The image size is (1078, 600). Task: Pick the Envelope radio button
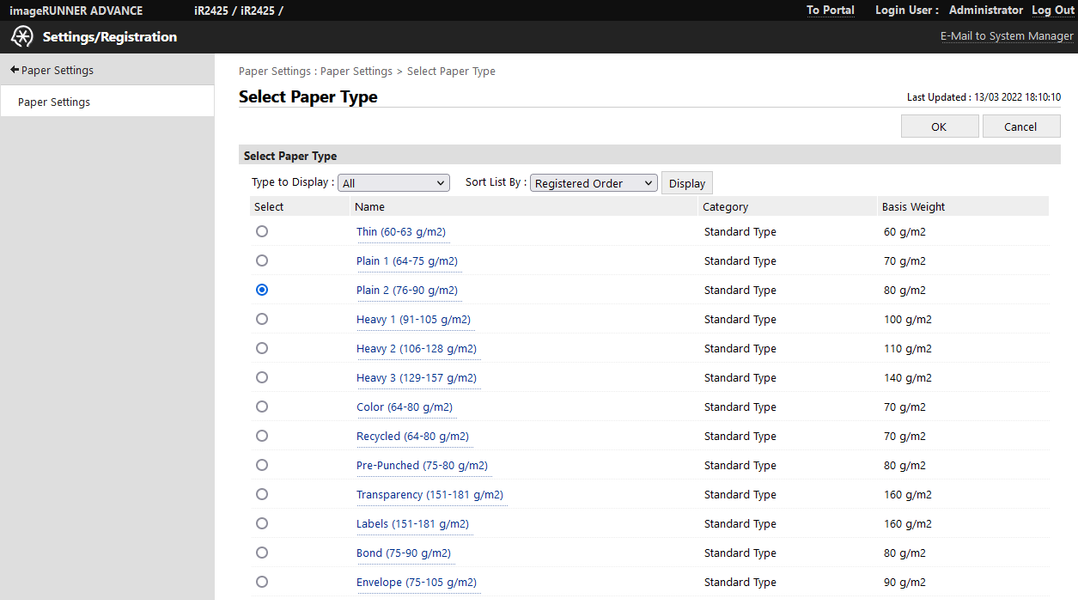262,582
